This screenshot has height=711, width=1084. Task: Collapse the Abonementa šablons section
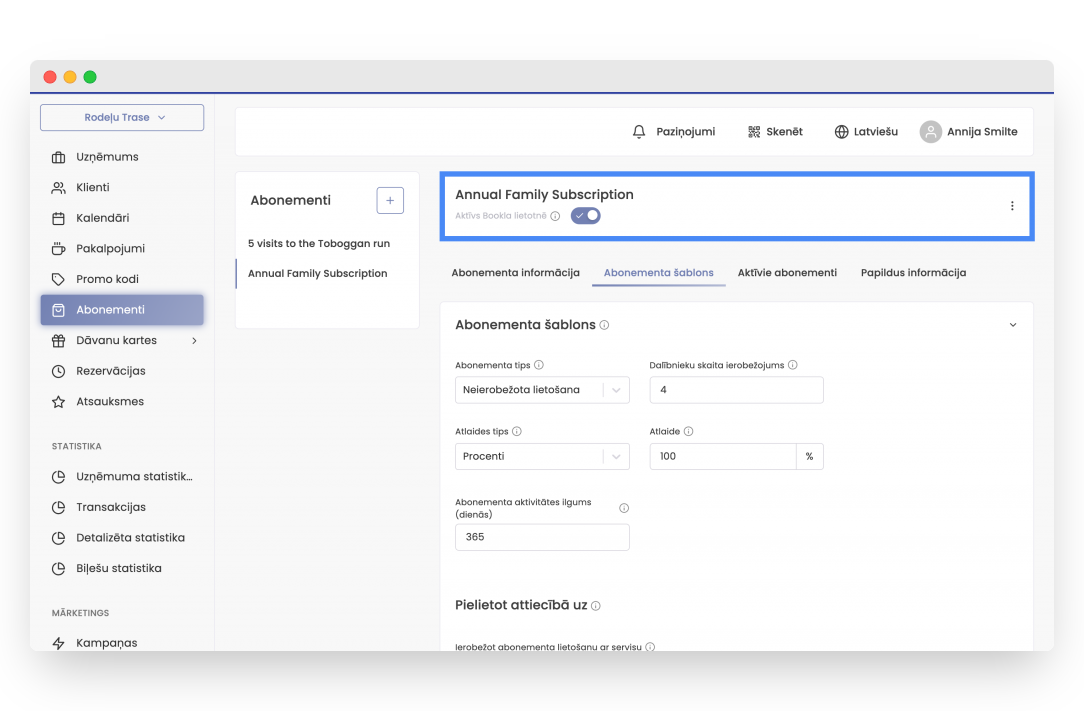click(x=1012, y=325)
